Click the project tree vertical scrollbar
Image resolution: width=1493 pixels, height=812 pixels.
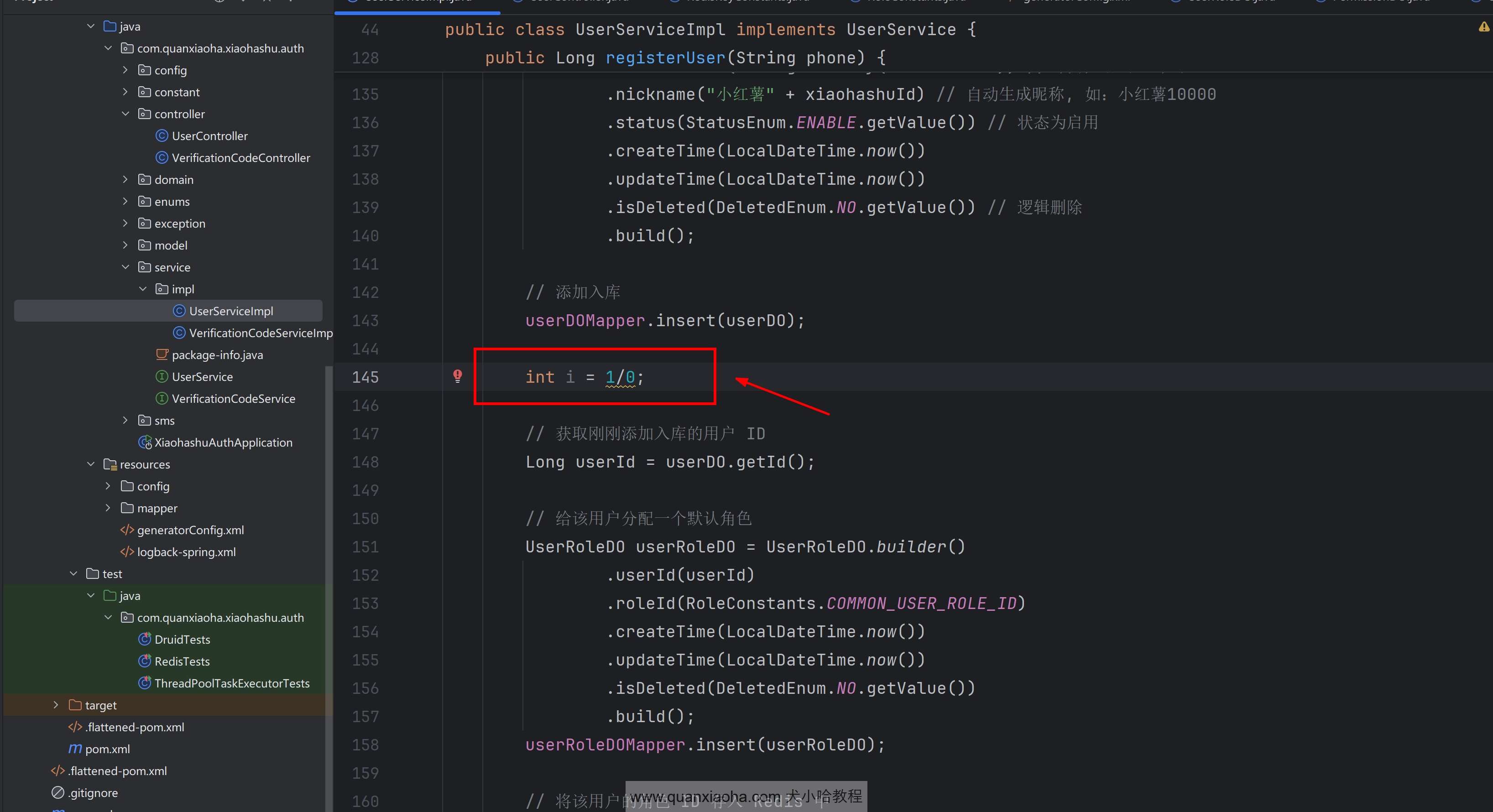329,580
